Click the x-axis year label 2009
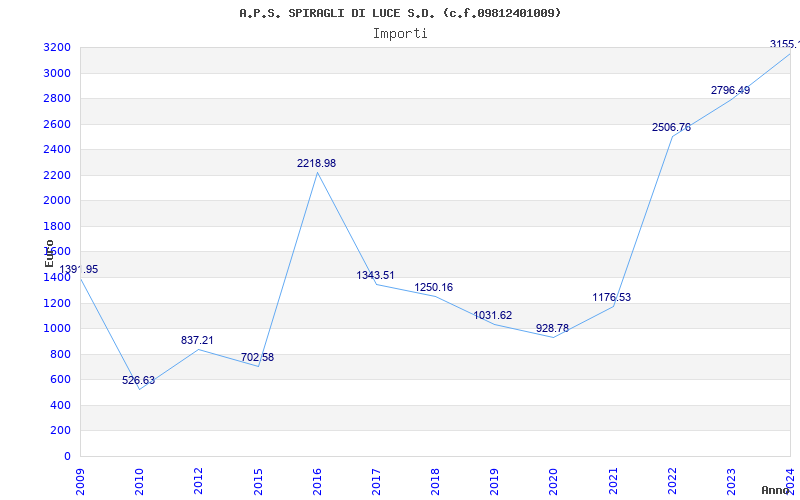800x500 pixels. (x=80, y=481)
